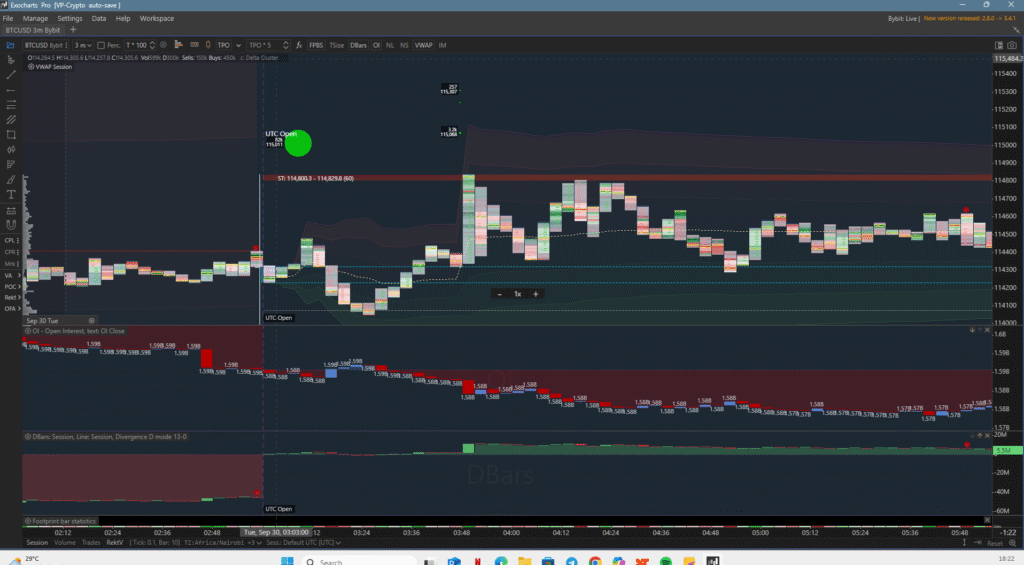
Task: Click the green UTC Open circle marker
Action: tap(298, 144)
